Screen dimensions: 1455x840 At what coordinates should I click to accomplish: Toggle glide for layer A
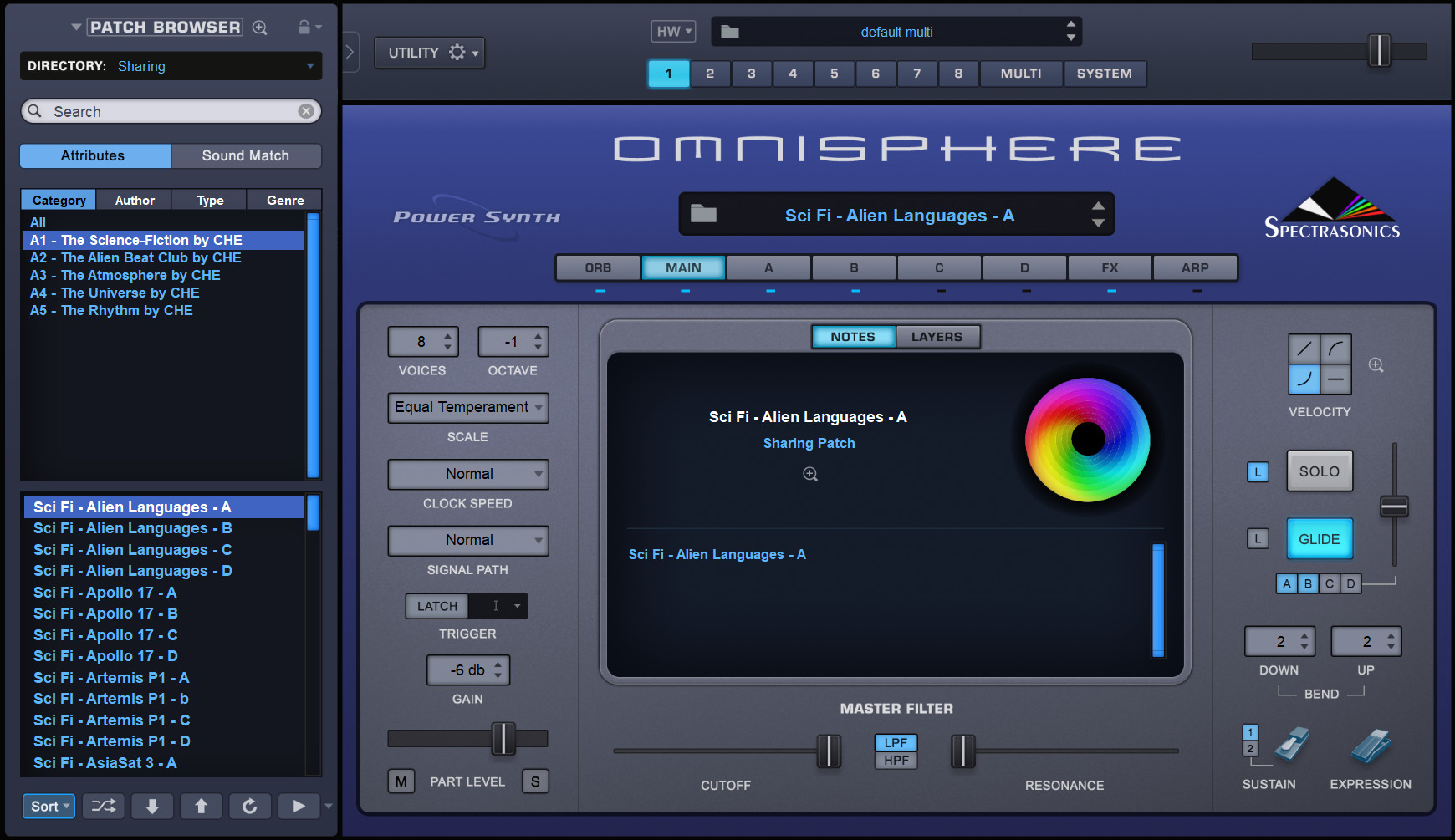click(x=1287, y=583)
